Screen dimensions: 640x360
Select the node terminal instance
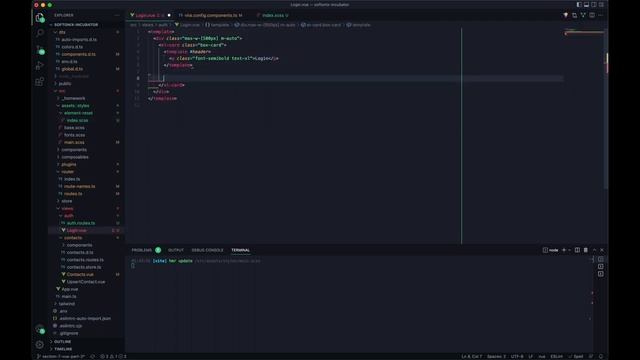(551, 250)
